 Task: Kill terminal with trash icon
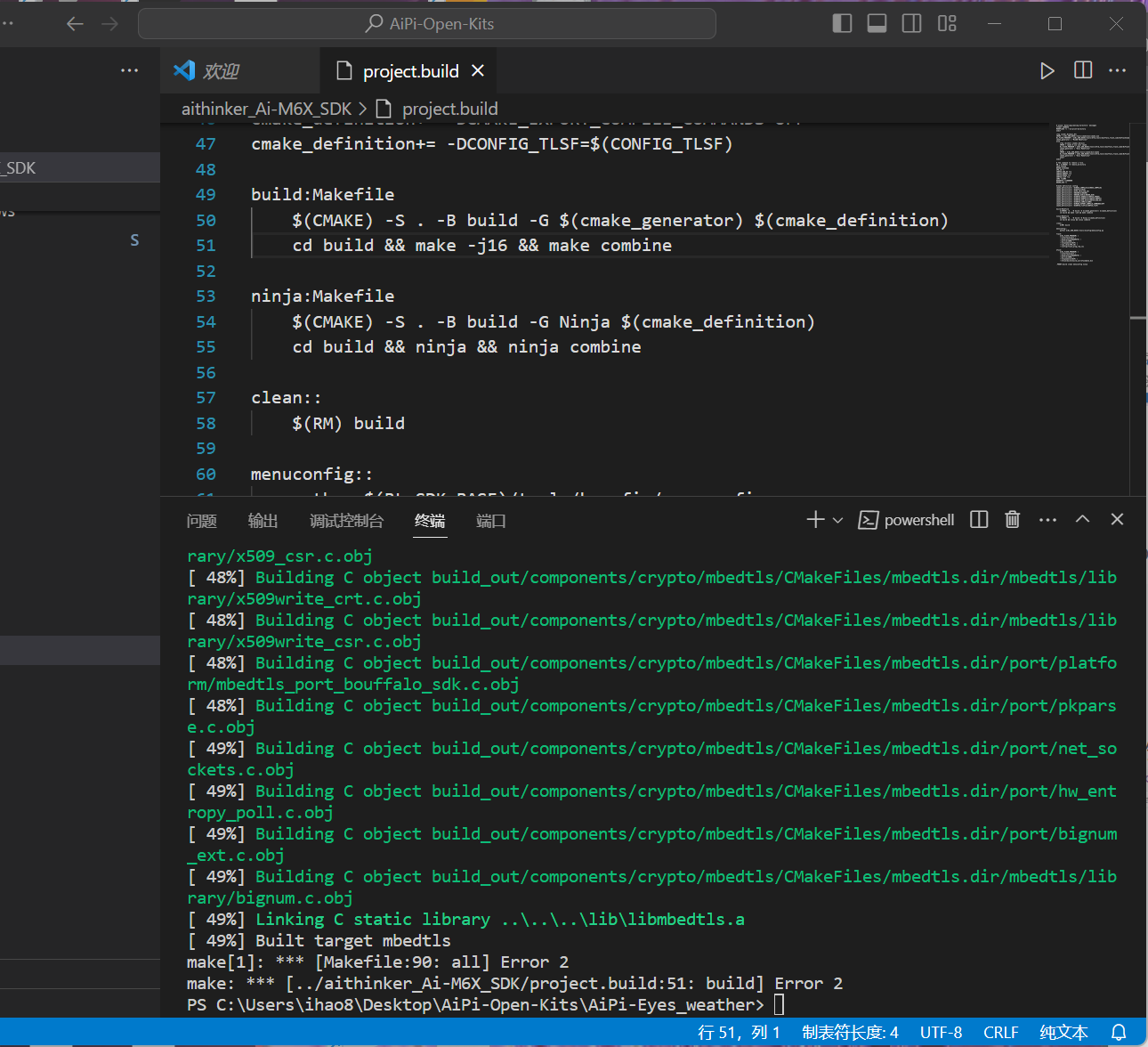tap(1013, 519)
